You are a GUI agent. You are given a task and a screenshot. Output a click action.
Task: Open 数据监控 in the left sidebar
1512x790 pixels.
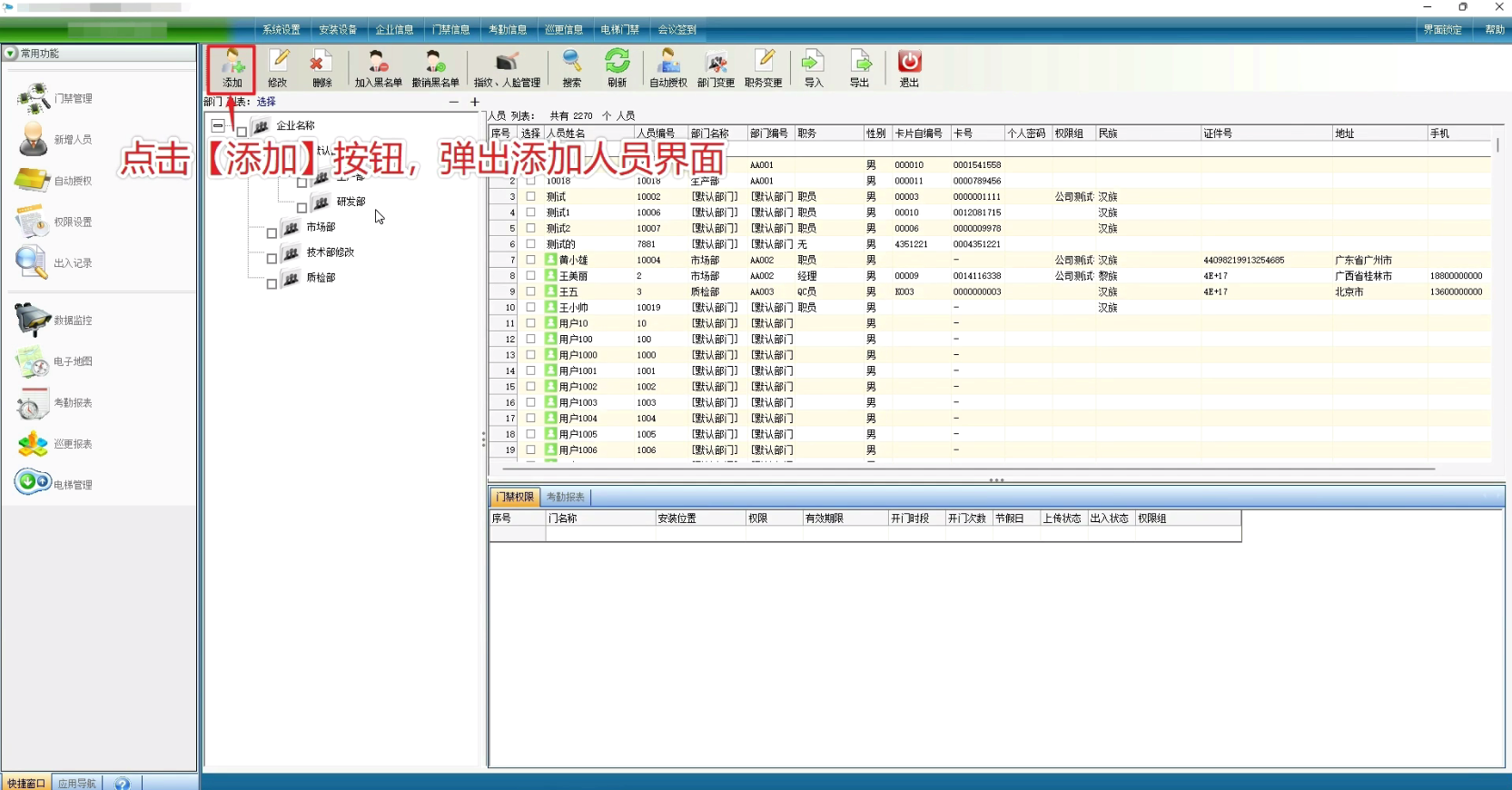tap(54, 321)
